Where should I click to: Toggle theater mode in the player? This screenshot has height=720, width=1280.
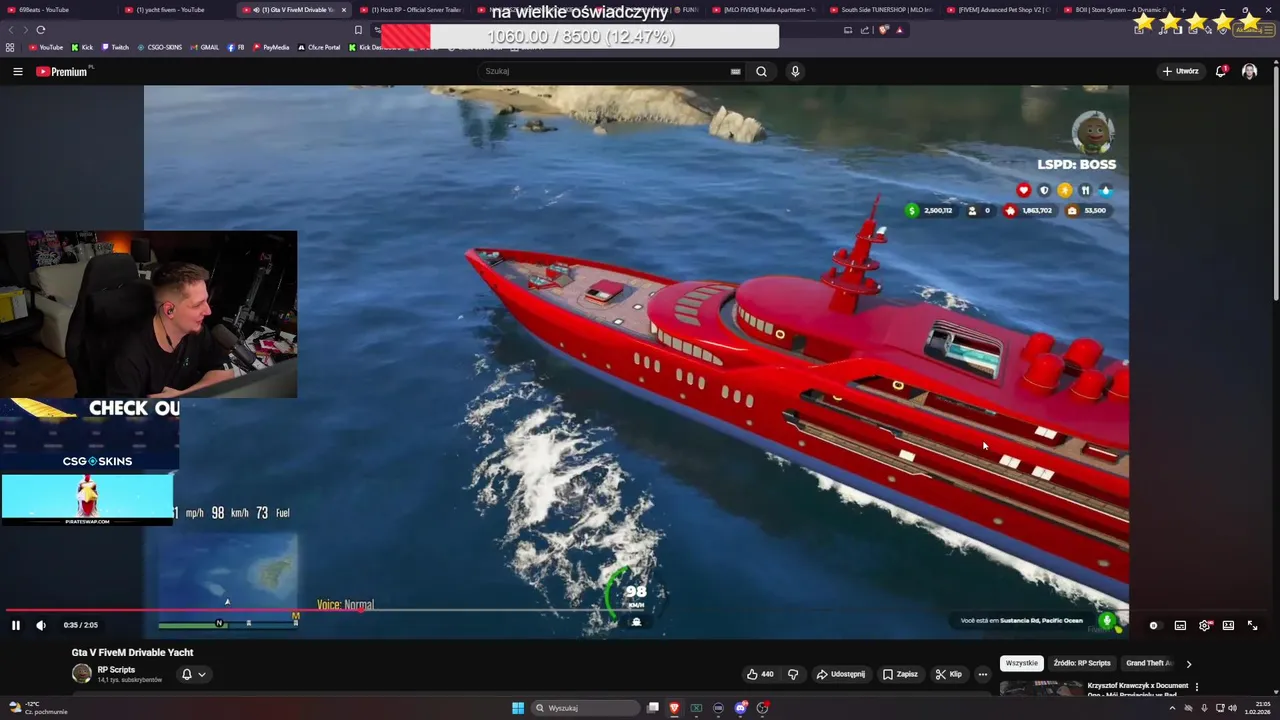[x=1228, y=625]
